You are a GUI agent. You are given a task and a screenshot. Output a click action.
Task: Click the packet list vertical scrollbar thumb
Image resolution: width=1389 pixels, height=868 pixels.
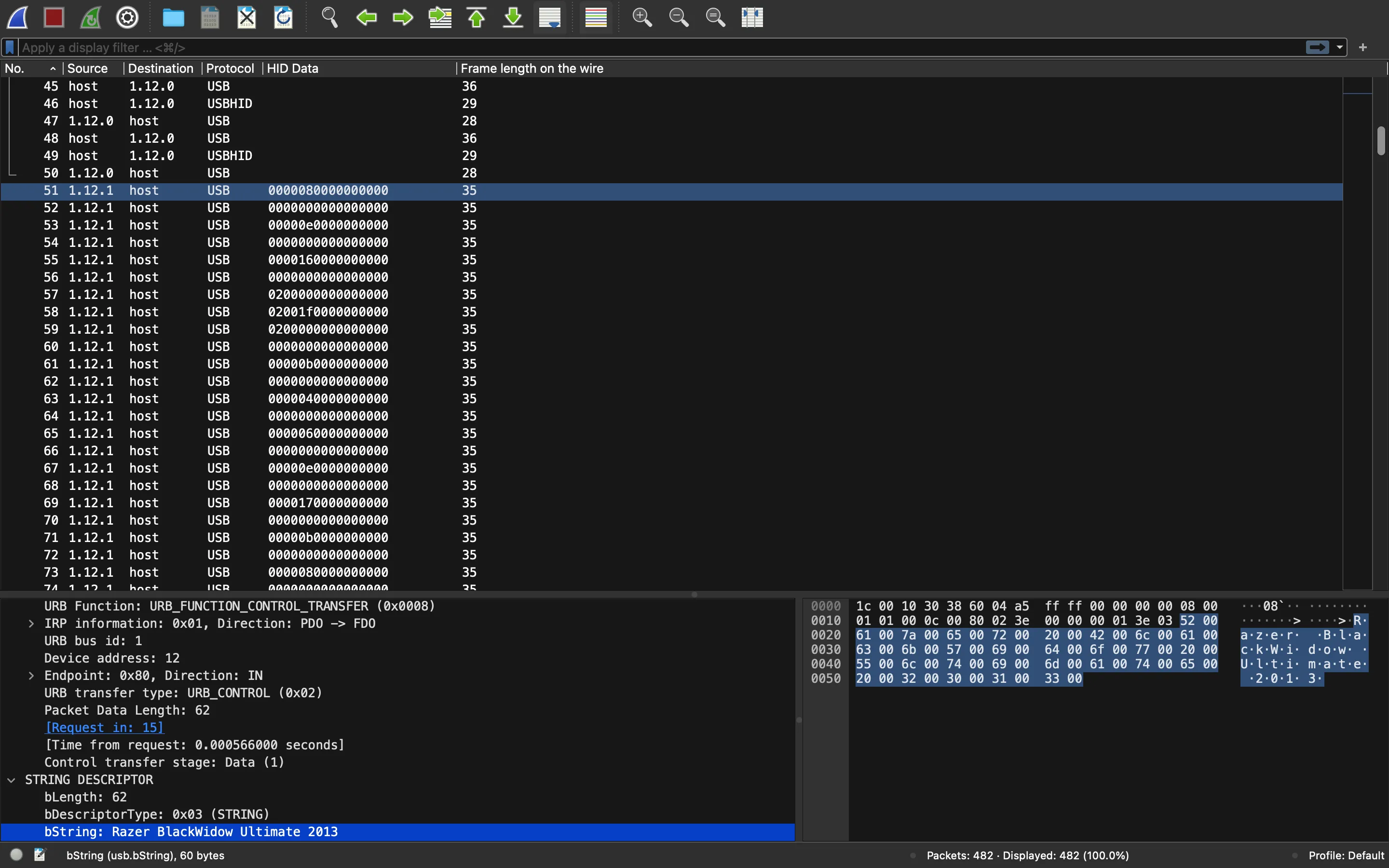click(x=1381, y=141)
